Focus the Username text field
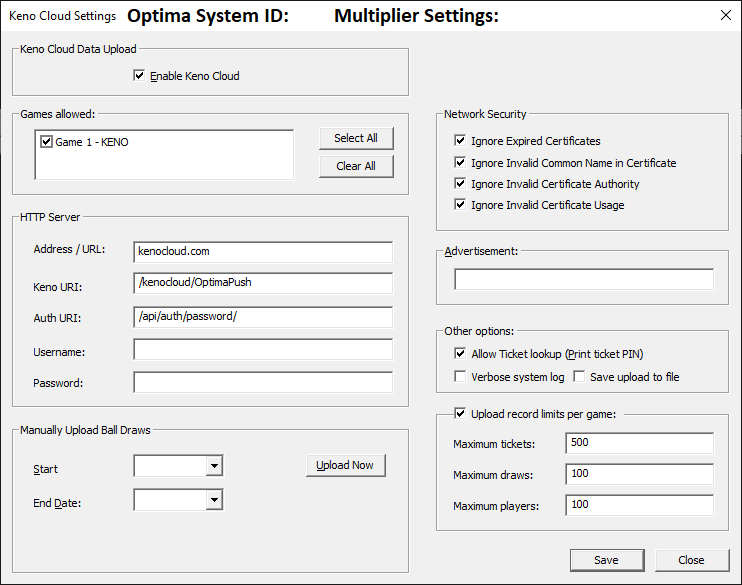 click(x=262, y=350)
